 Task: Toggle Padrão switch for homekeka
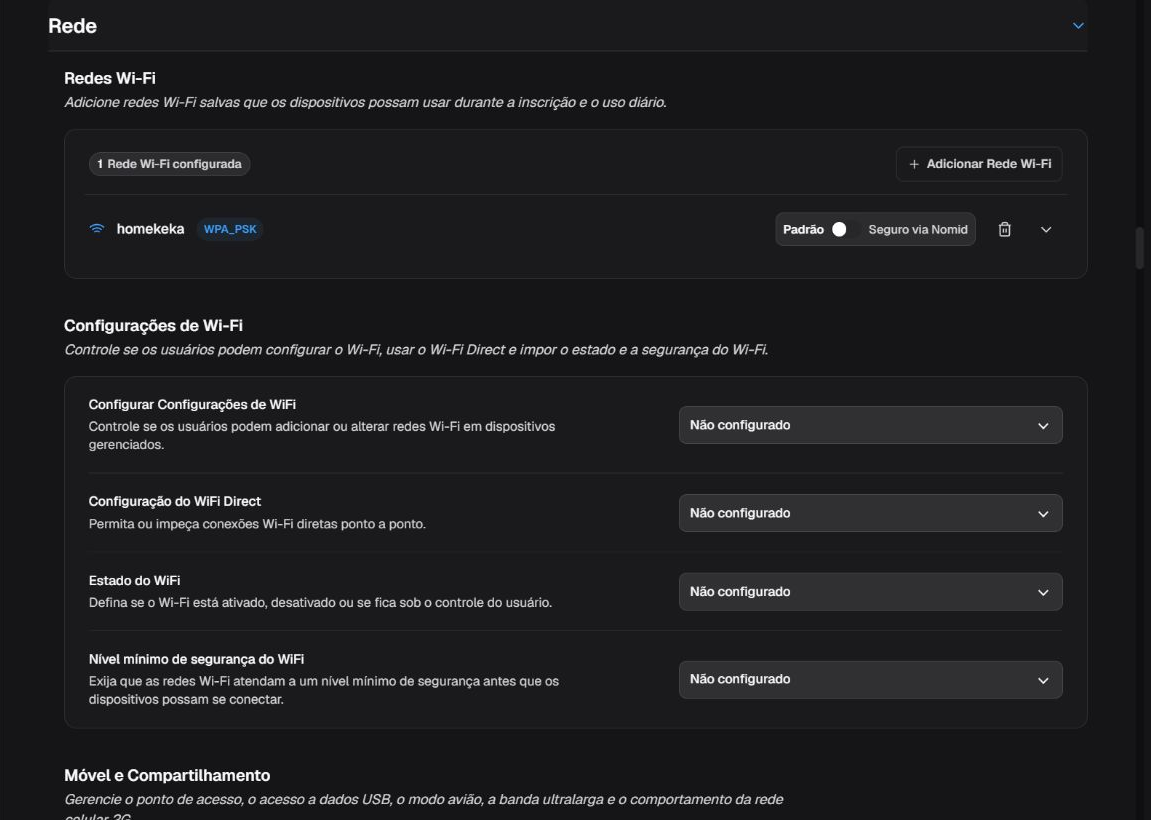(845, 229)
